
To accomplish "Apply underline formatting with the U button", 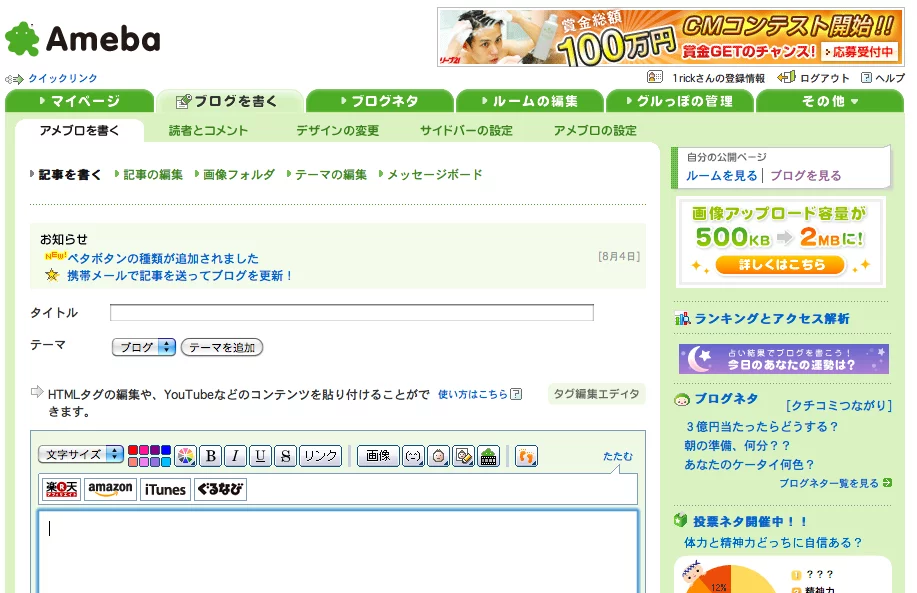I will click(x=260, y=456).
